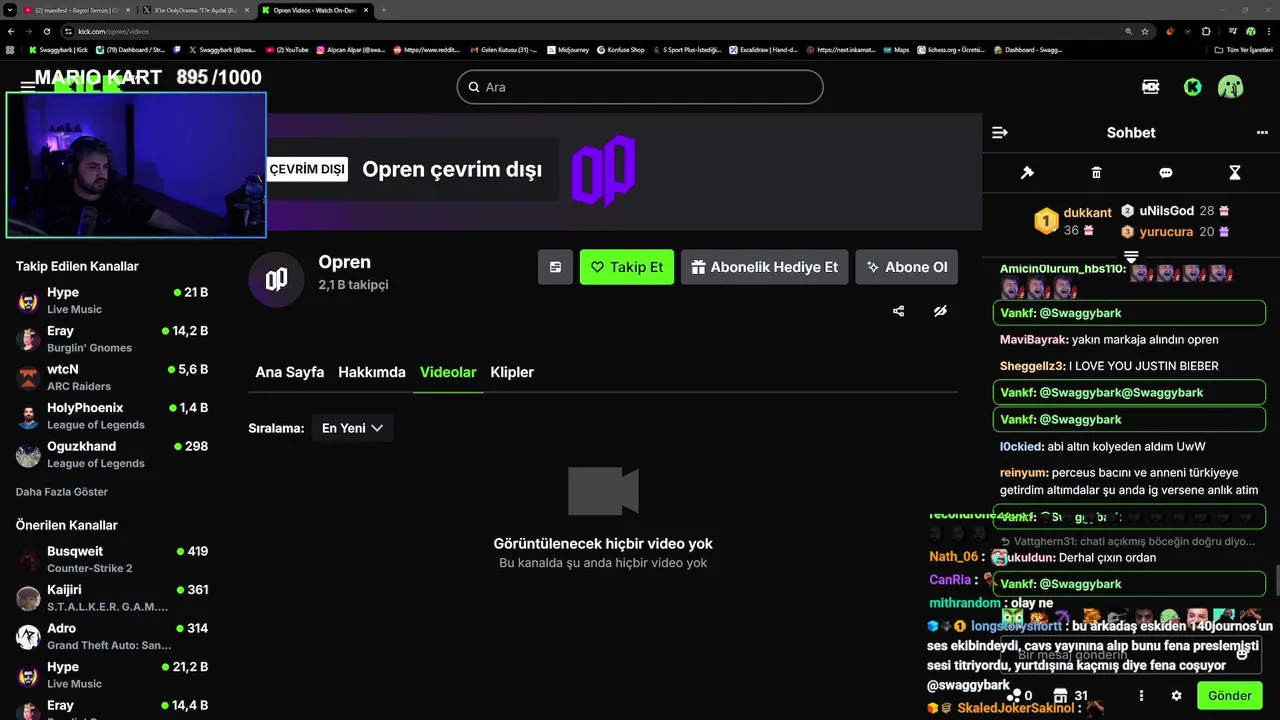Open the emoji picker in message box
This screenshot has width=1280, height=720.
(1242, 653)
